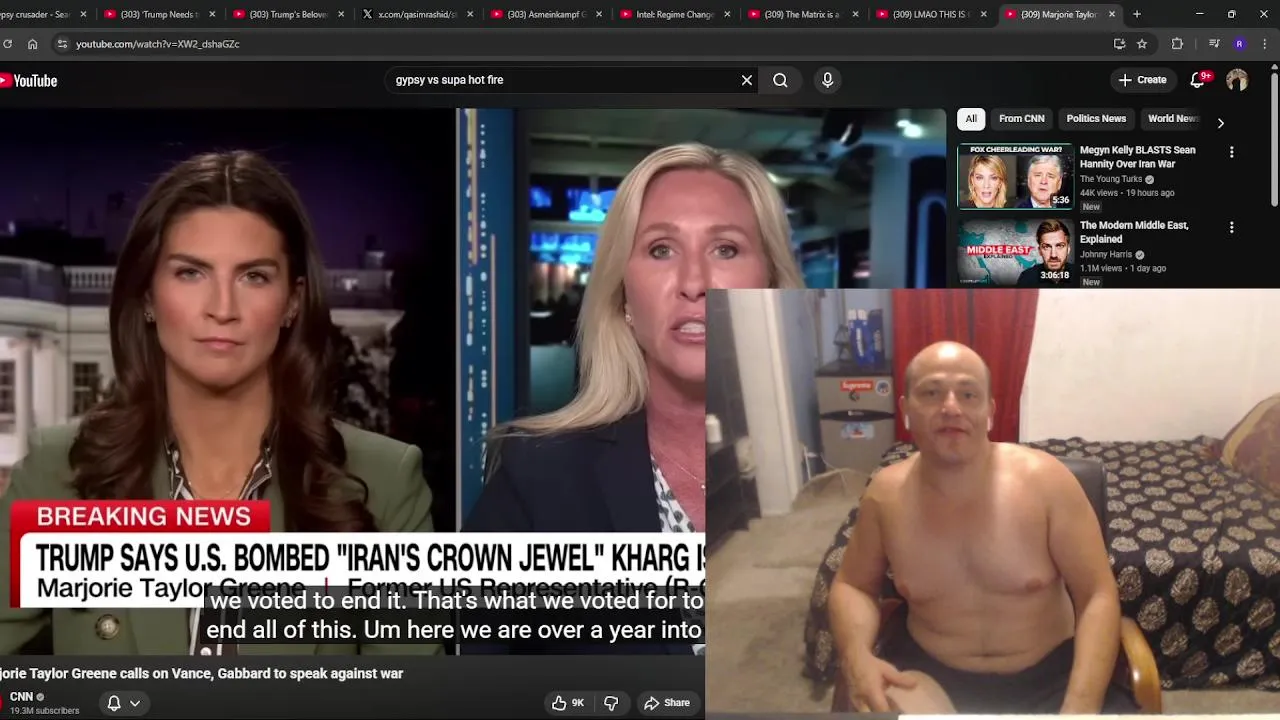This screenshot has width=1280, height=720.
Task: Select the 'Politics News' filter chip
Action: coord(1096,119)
